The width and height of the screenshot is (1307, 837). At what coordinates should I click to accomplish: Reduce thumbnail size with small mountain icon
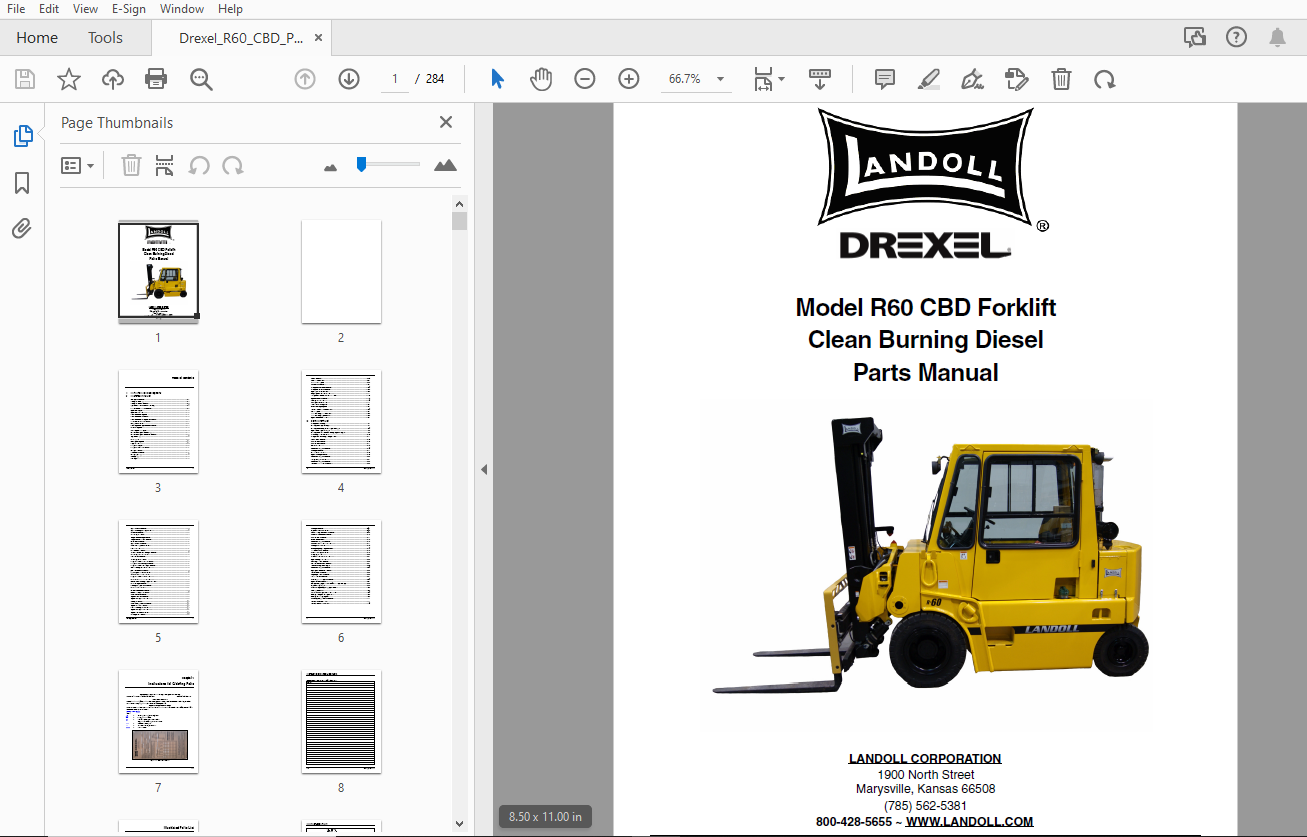coord(331,167)
